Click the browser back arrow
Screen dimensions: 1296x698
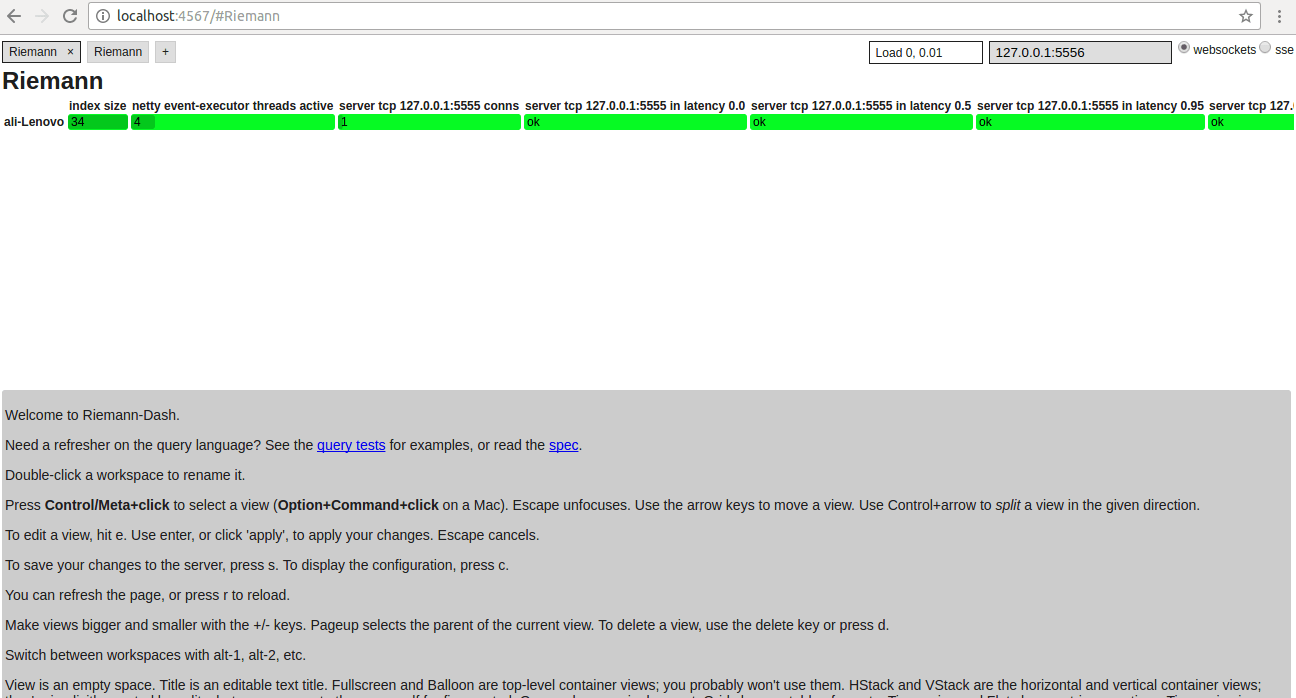tap(14, 16)
